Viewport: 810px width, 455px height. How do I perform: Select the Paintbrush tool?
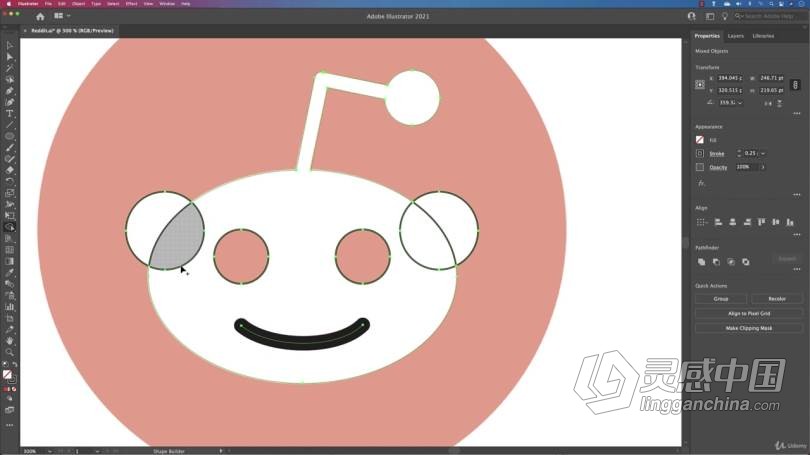[x=9, y=148]
